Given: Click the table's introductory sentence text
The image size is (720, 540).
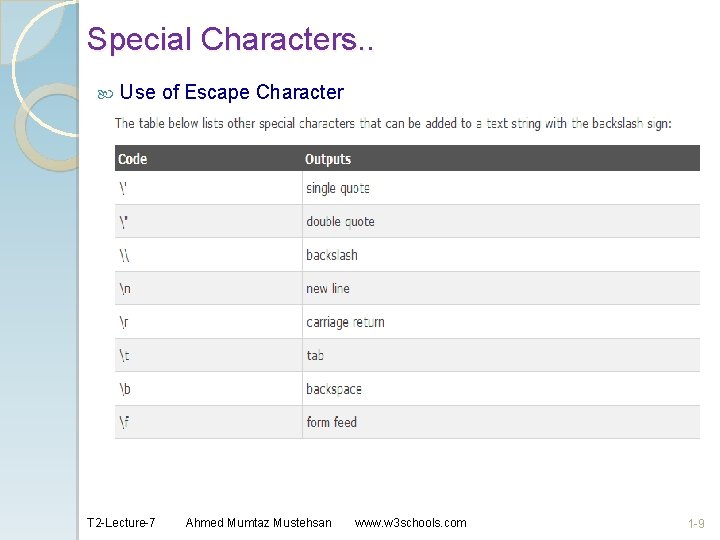Looking at the screenshot, I should [393, 124].
